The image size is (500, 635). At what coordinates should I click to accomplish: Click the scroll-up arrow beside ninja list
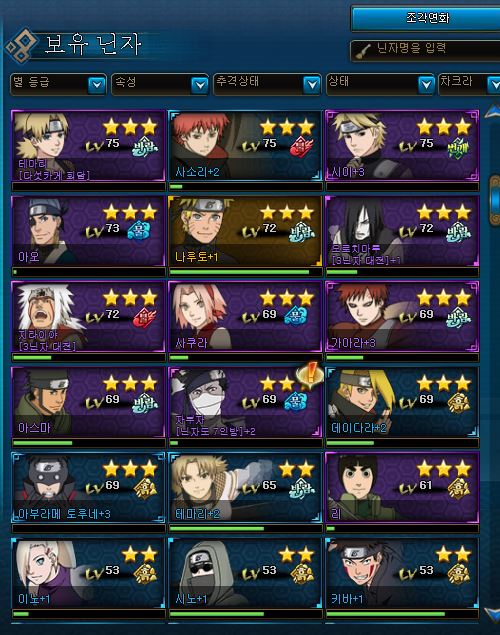[494, 111]
